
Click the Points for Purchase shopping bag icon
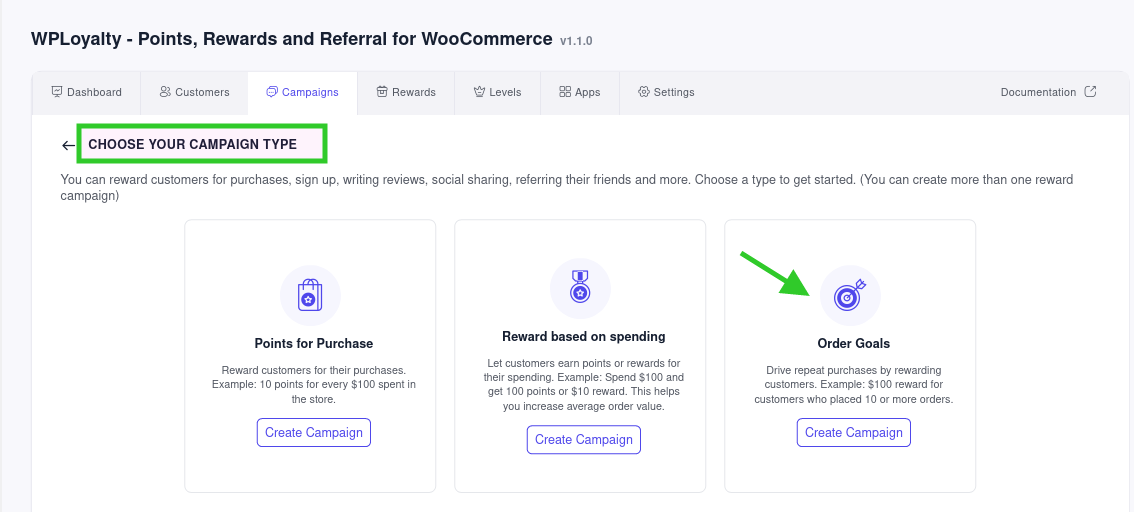point(310,295)
